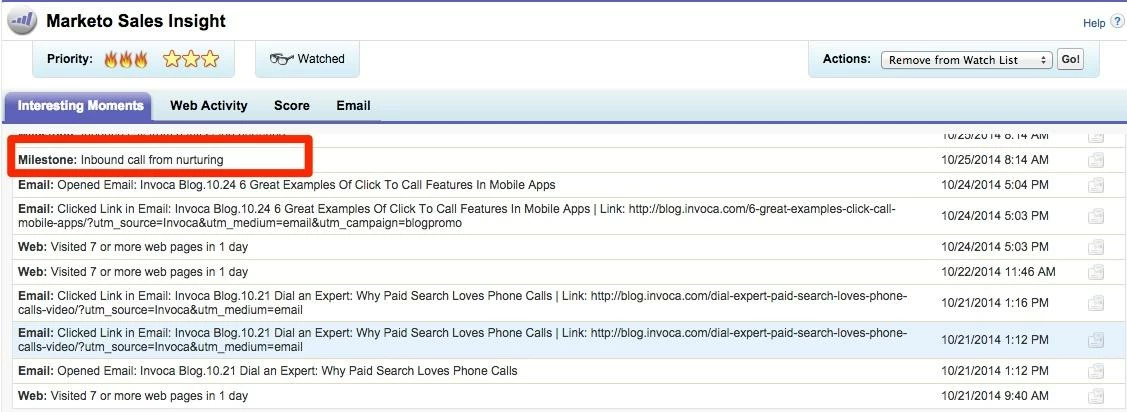Click the icon on the Milestone Inbound call row

[x=1095, y=160]
